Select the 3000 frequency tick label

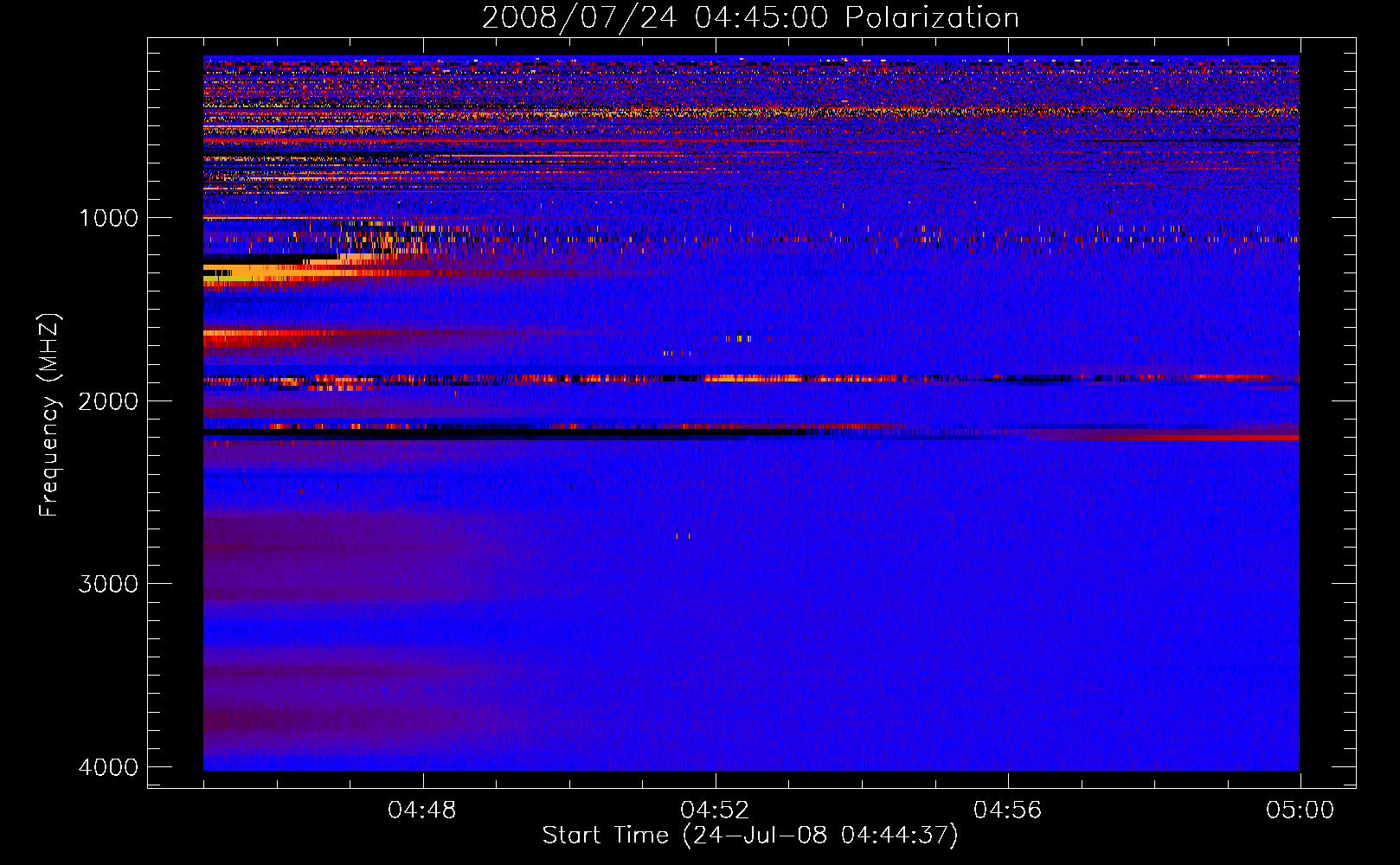(108, 584)
